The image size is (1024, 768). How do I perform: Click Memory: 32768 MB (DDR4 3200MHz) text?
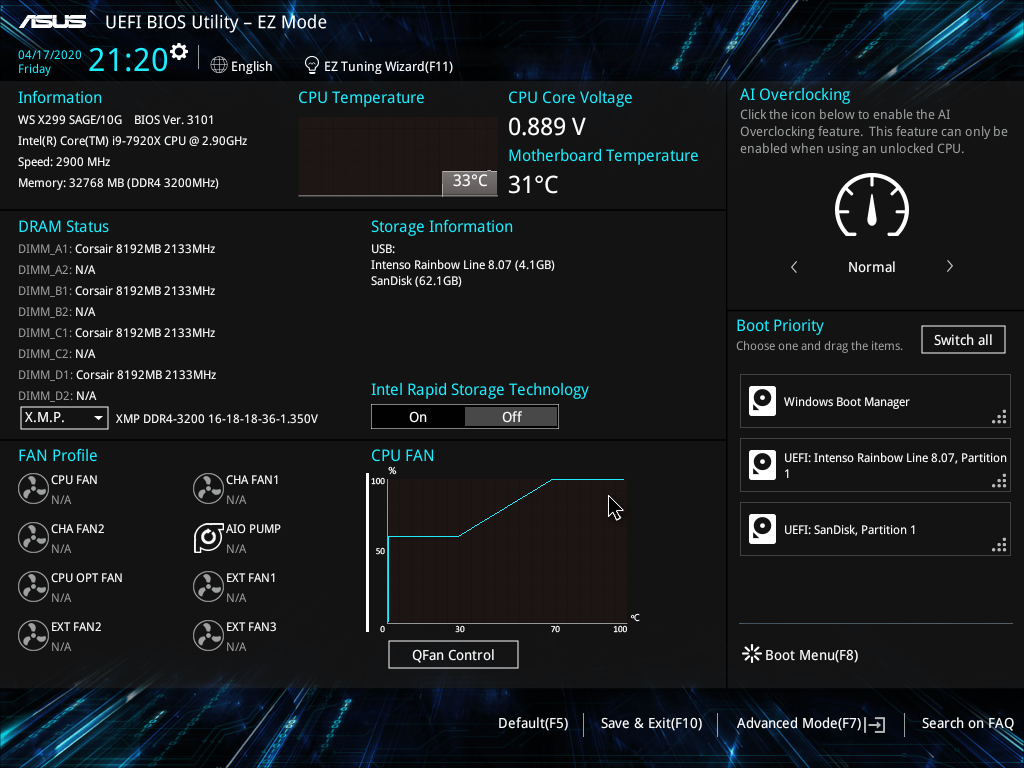point(118,183)
